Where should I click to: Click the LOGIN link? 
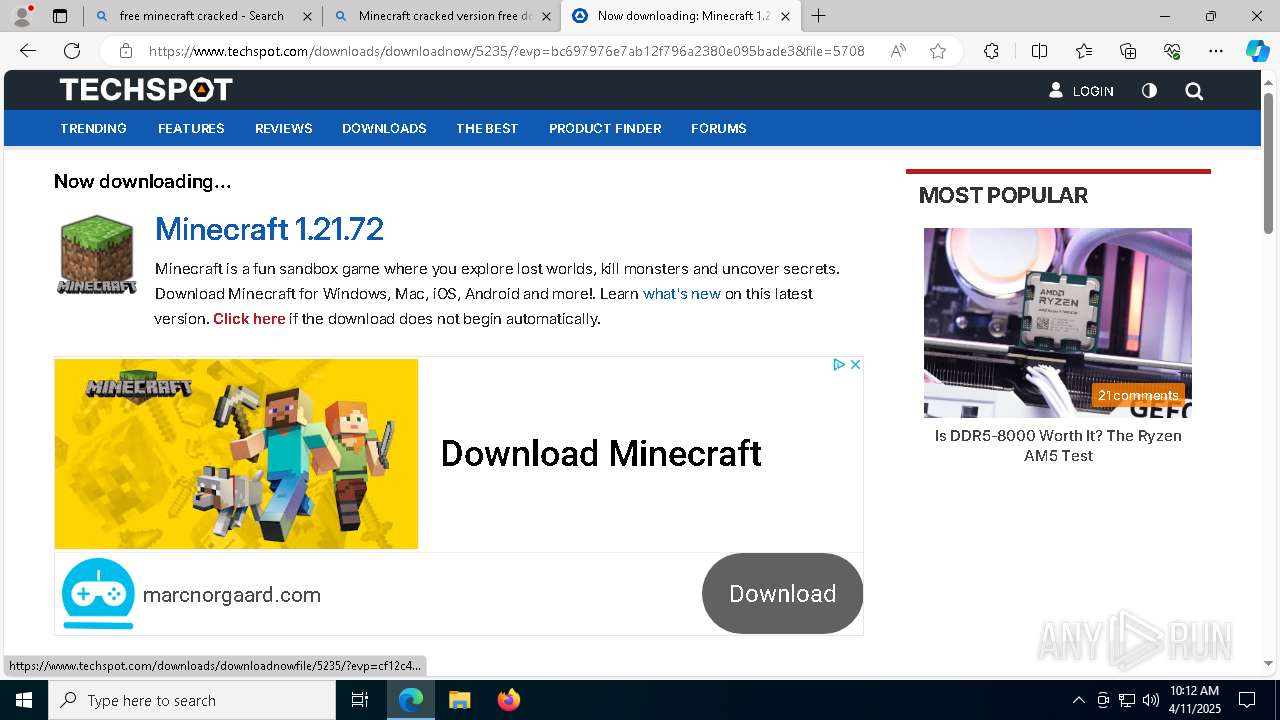1081,91
